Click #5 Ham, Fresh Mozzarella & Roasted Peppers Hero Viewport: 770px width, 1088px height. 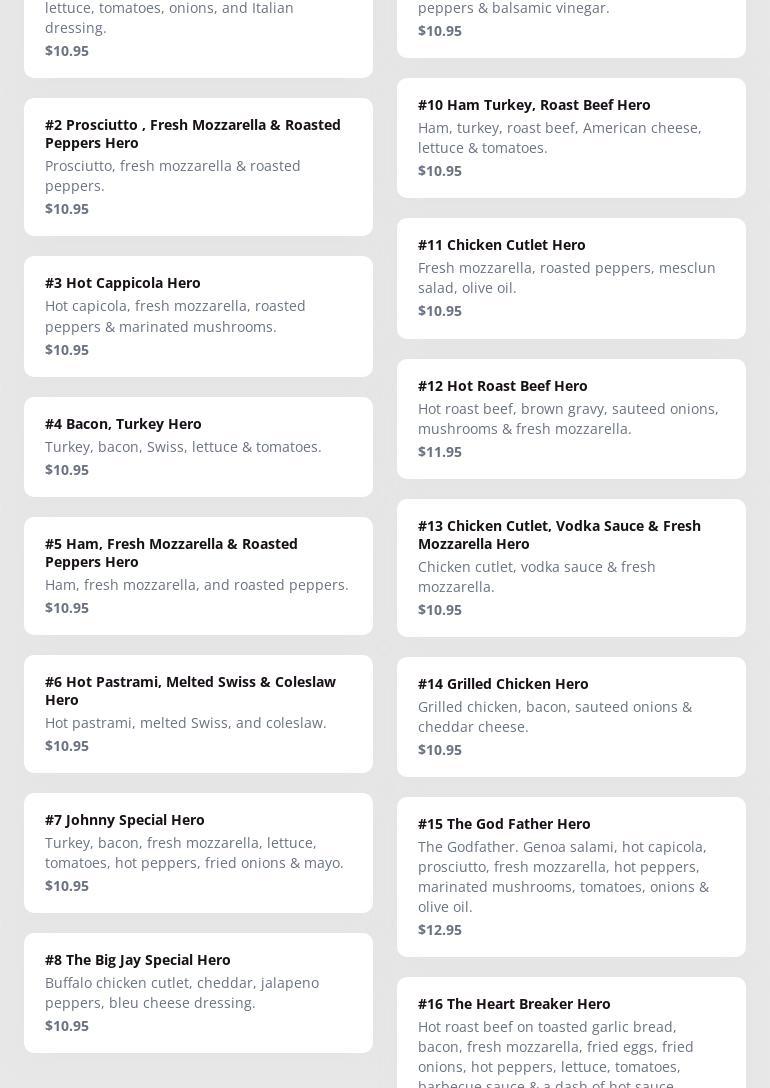171,552
